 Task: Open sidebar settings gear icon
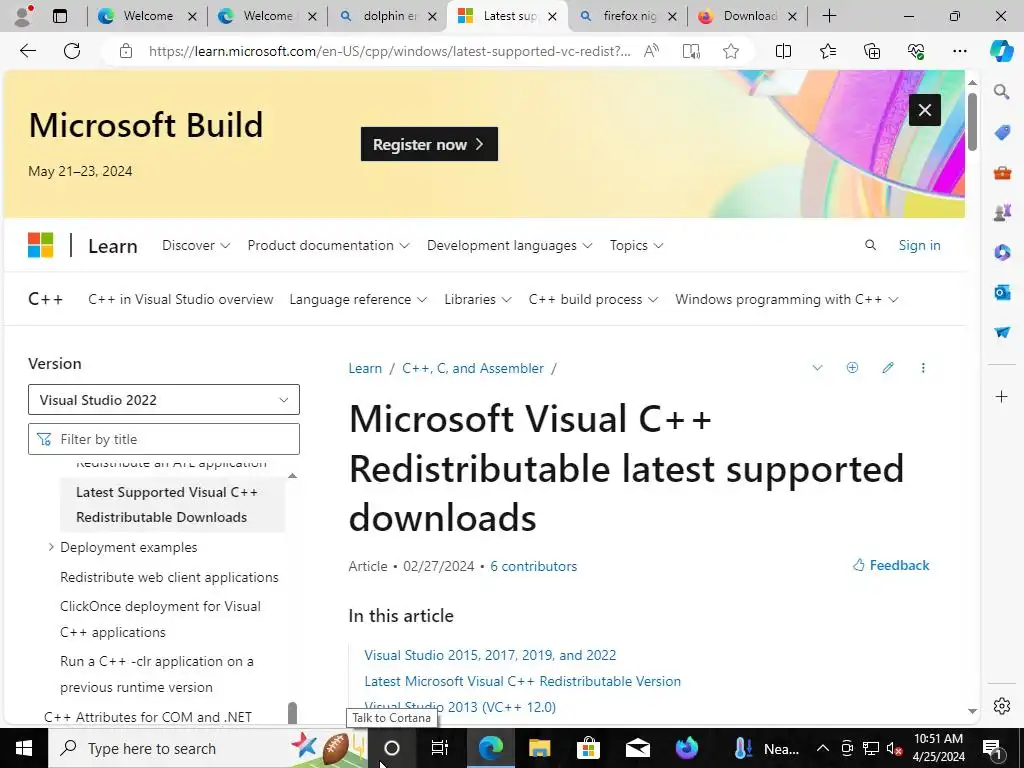pos(1002,706)
